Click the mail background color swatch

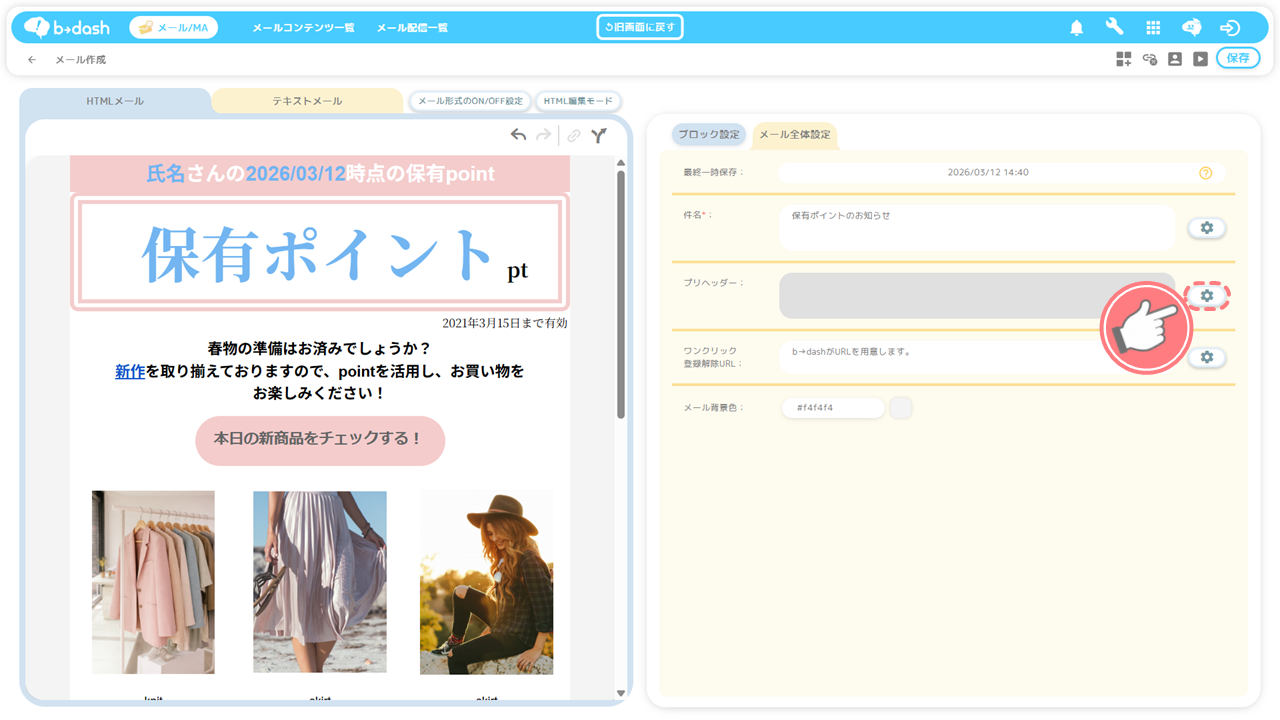click(x=901, y=408)
